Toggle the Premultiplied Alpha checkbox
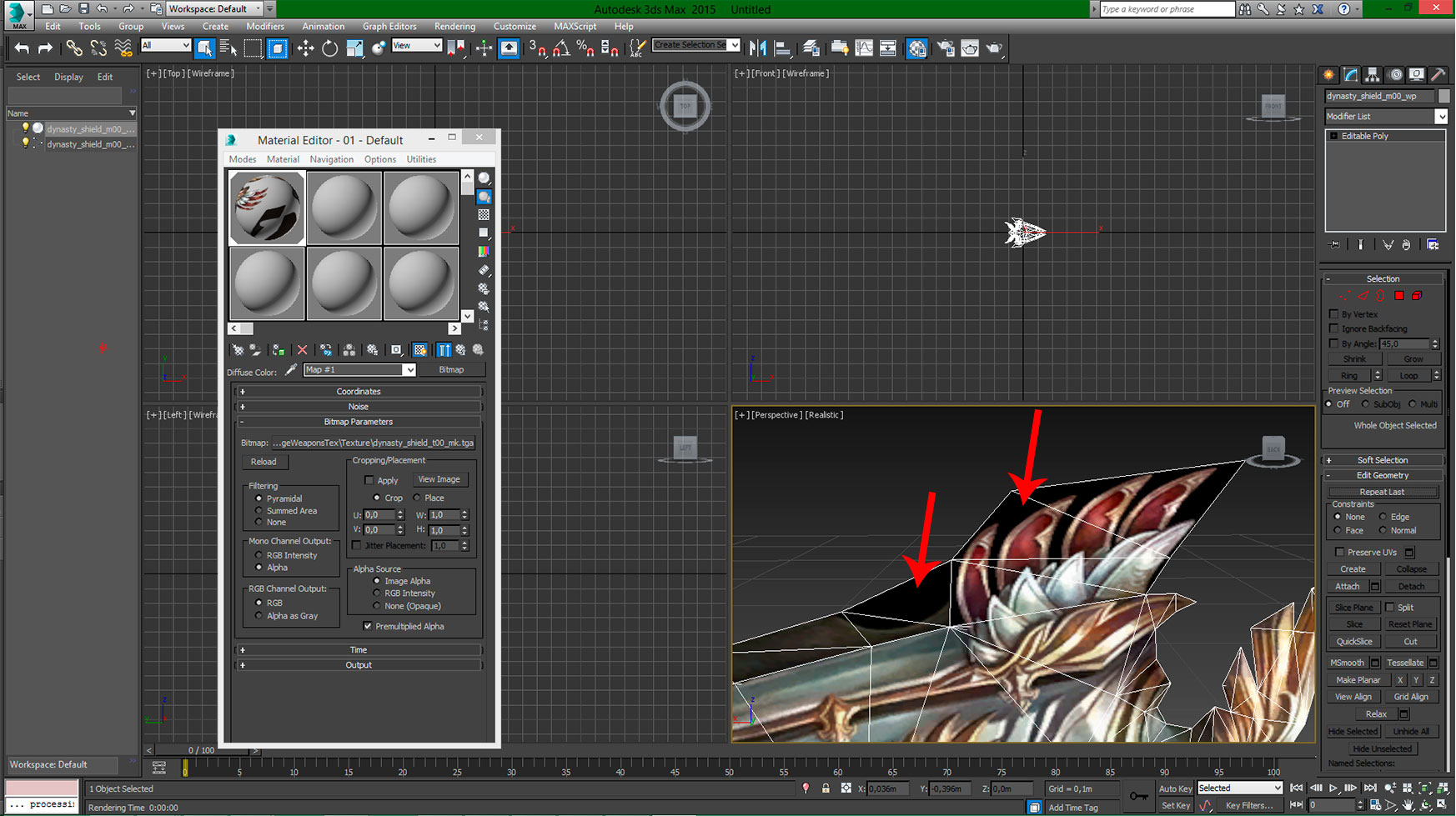1456x816 pixels. [368, 626]
